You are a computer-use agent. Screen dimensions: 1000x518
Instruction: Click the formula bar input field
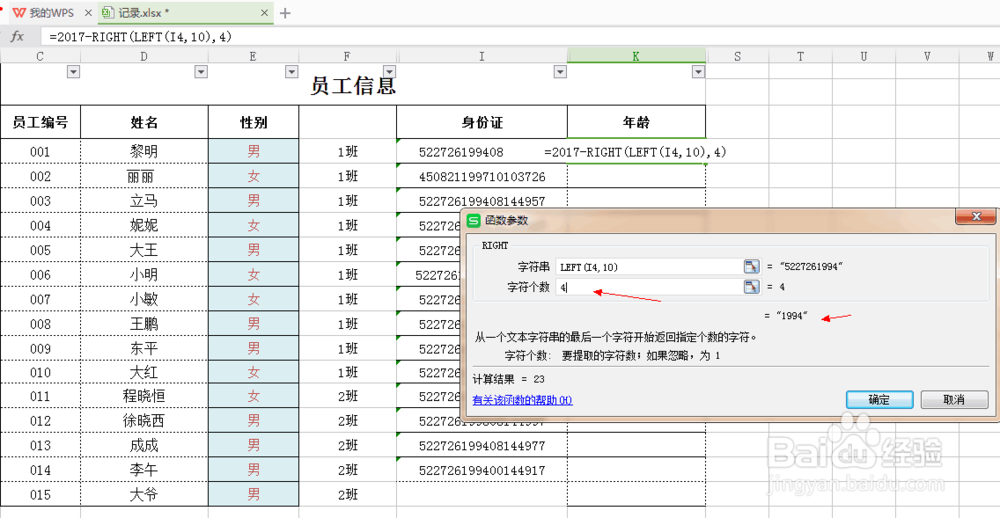[520, 37]
